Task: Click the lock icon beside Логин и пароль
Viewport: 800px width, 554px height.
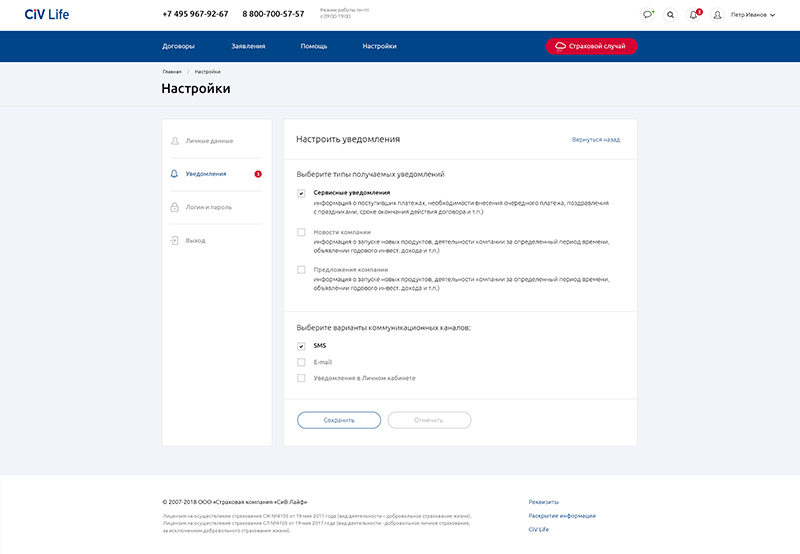Action: [x=174, y=207]
